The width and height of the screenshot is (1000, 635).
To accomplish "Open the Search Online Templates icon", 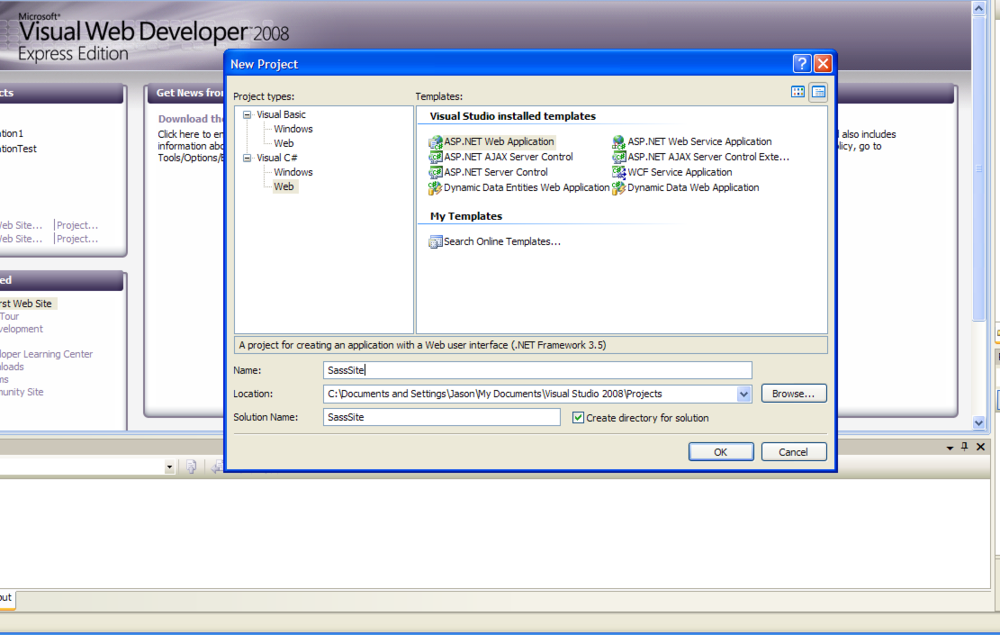I will 436,242.
